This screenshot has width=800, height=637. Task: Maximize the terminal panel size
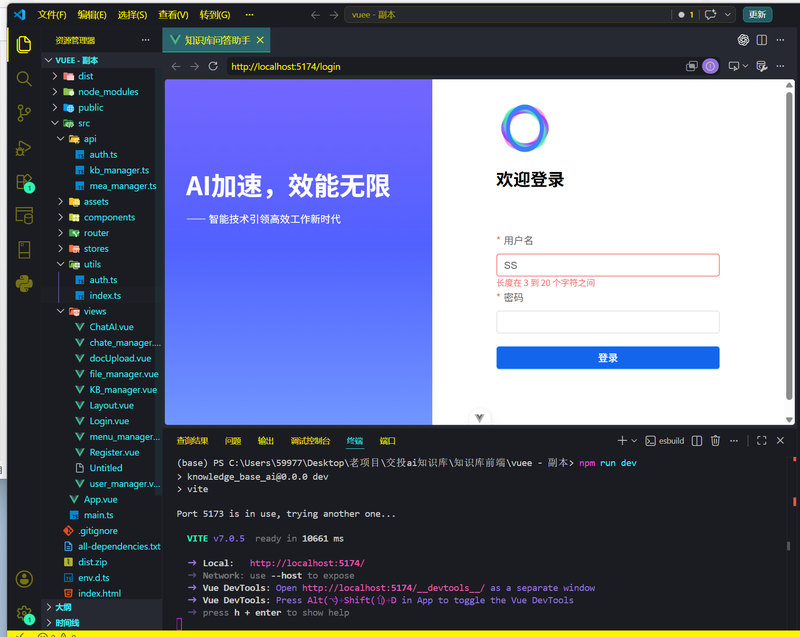(762, 441)
